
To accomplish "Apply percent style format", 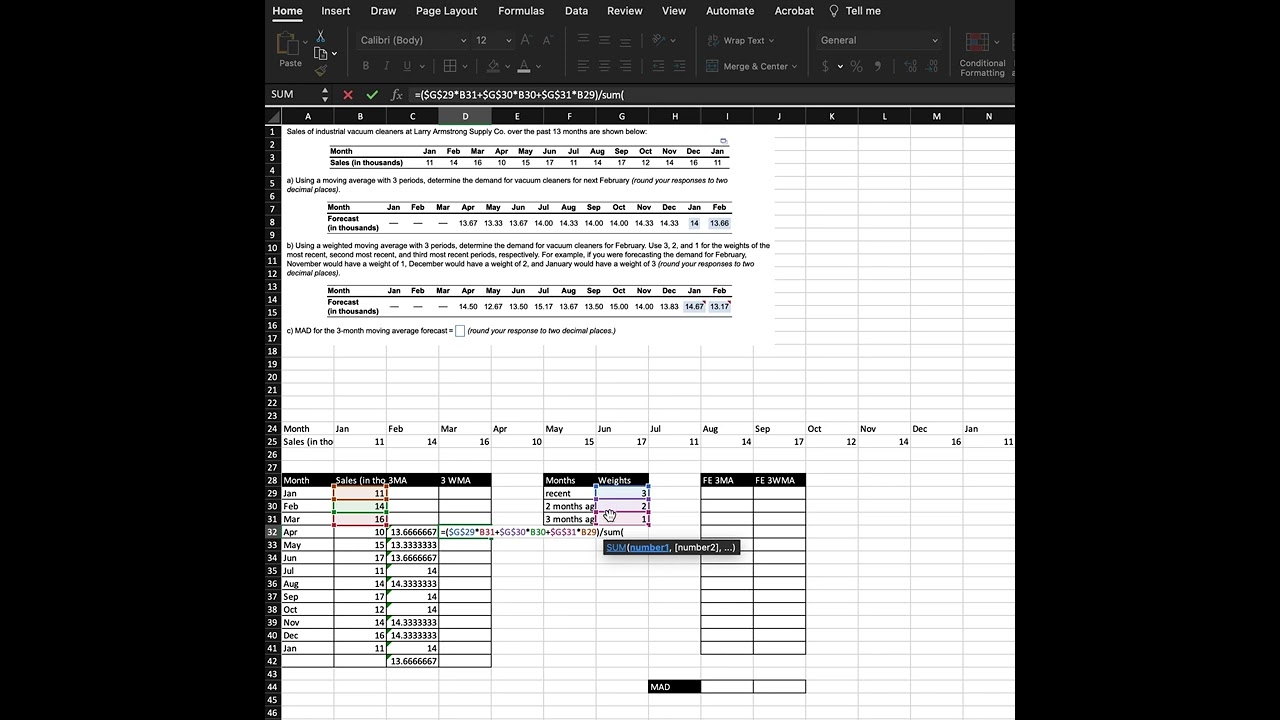I will [857, 66].
